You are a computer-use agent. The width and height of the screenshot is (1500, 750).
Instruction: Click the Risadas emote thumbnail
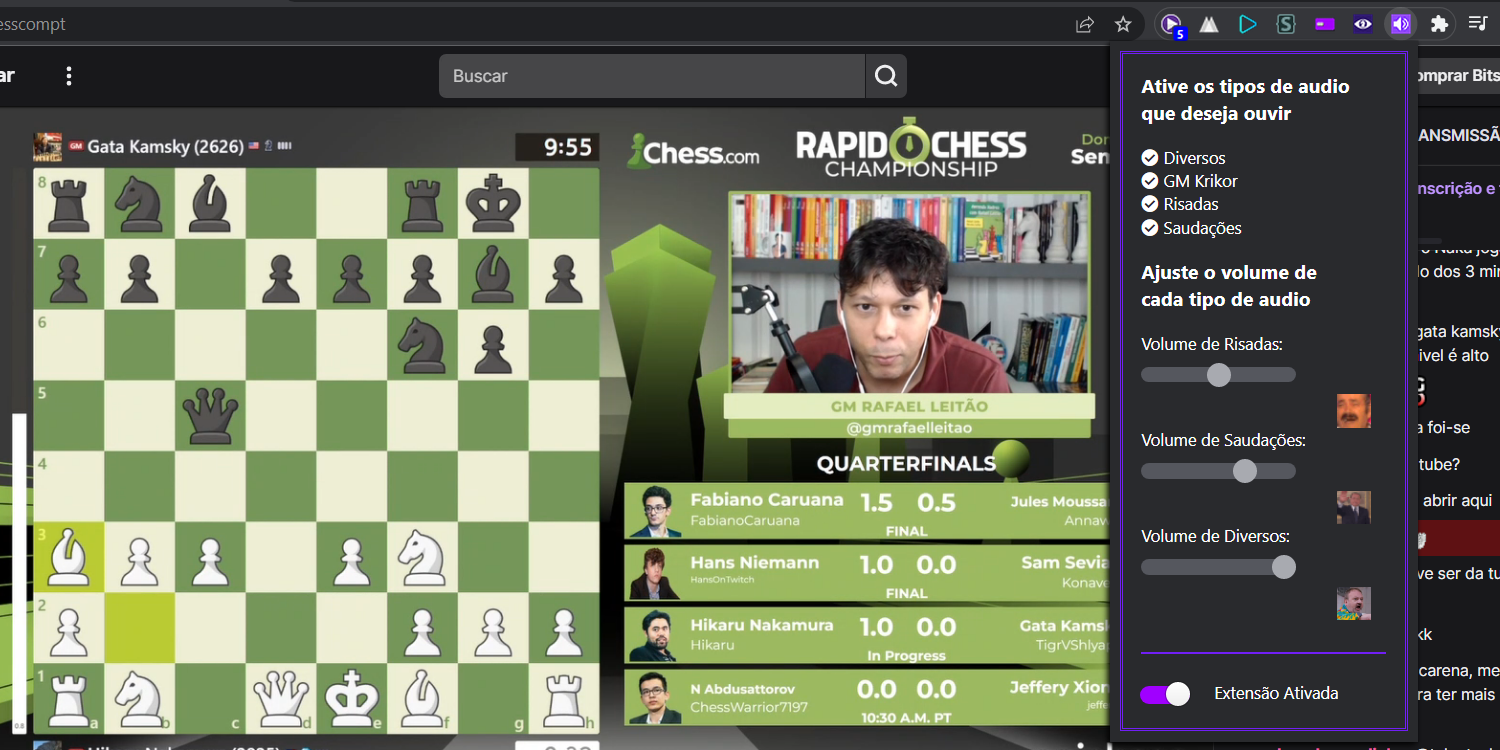click(1354, 411)
